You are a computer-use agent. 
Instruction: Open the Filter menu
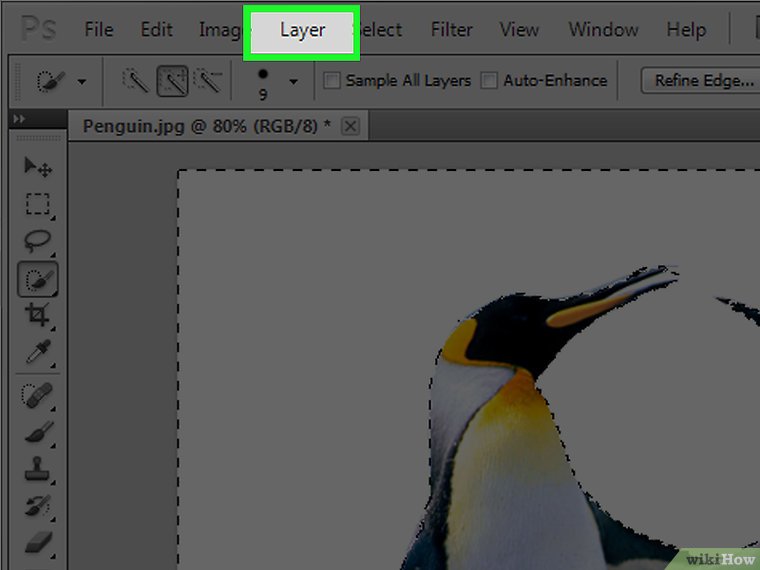coord(451,30)
